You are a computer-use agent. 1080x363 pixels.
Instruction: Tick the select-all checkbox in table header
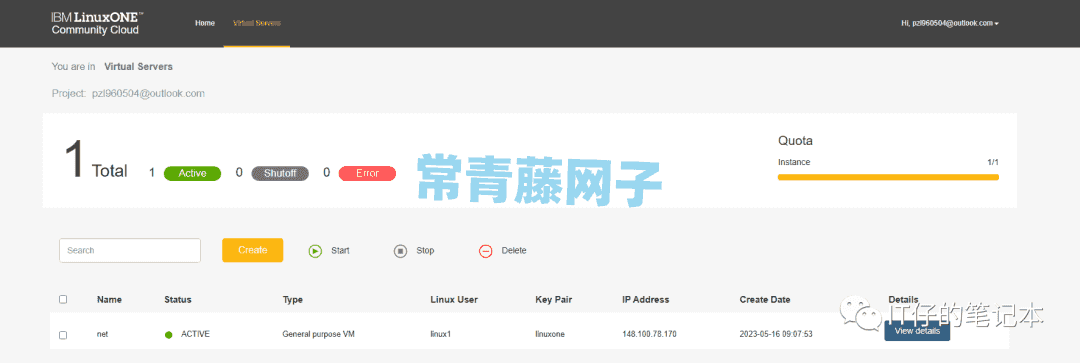pyautogui.click(x=63, y=300)
